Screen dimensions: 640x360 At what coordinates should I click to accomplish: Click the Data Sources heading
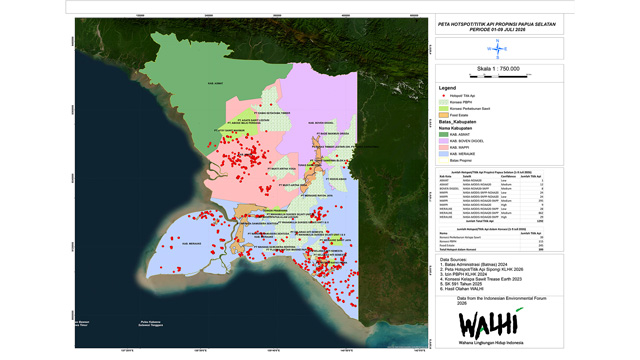[453, 260]
